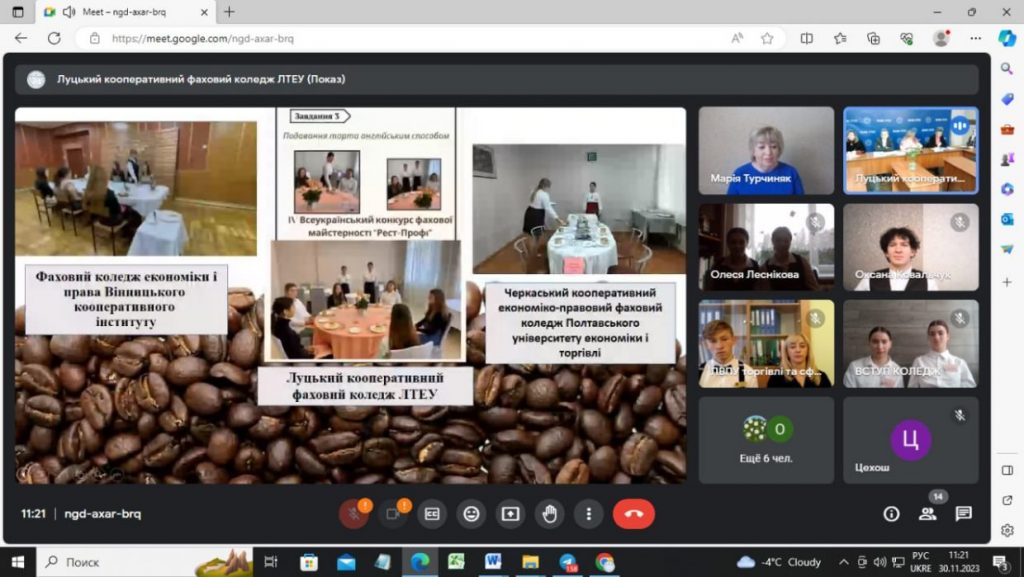Image resolution: width=1024 pixels, height=577 pixels.
Task: Open Microsoft Word from the taskbar
Action: pyautogui.click(x=493, y=562)
